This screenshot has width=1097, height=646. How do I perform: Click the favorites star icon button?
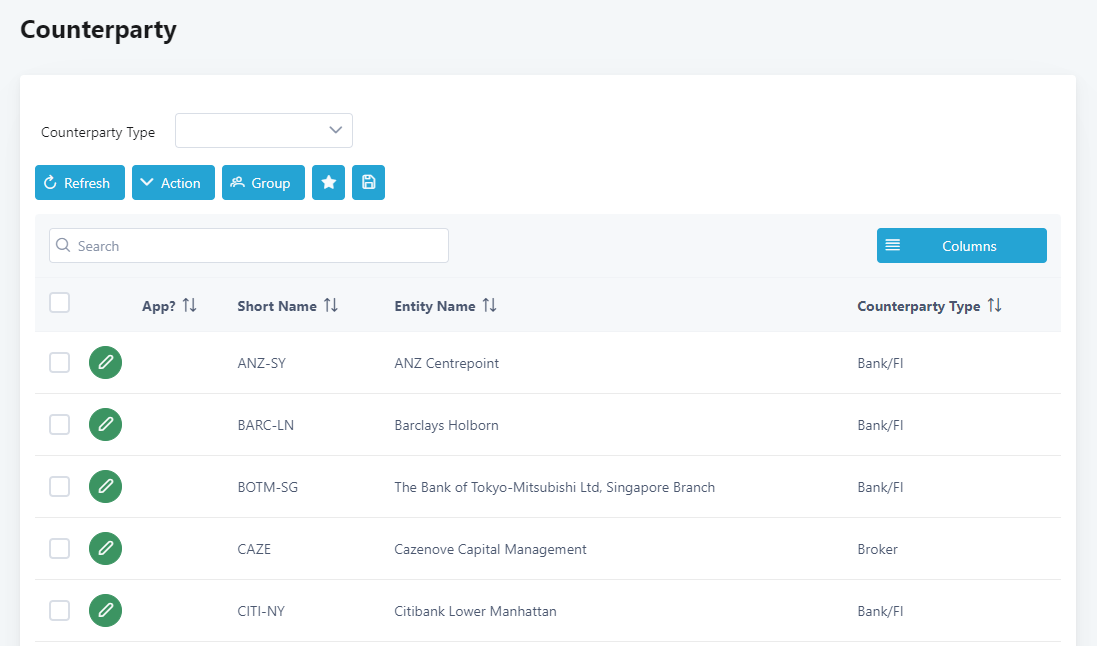(x=328, y=183)
